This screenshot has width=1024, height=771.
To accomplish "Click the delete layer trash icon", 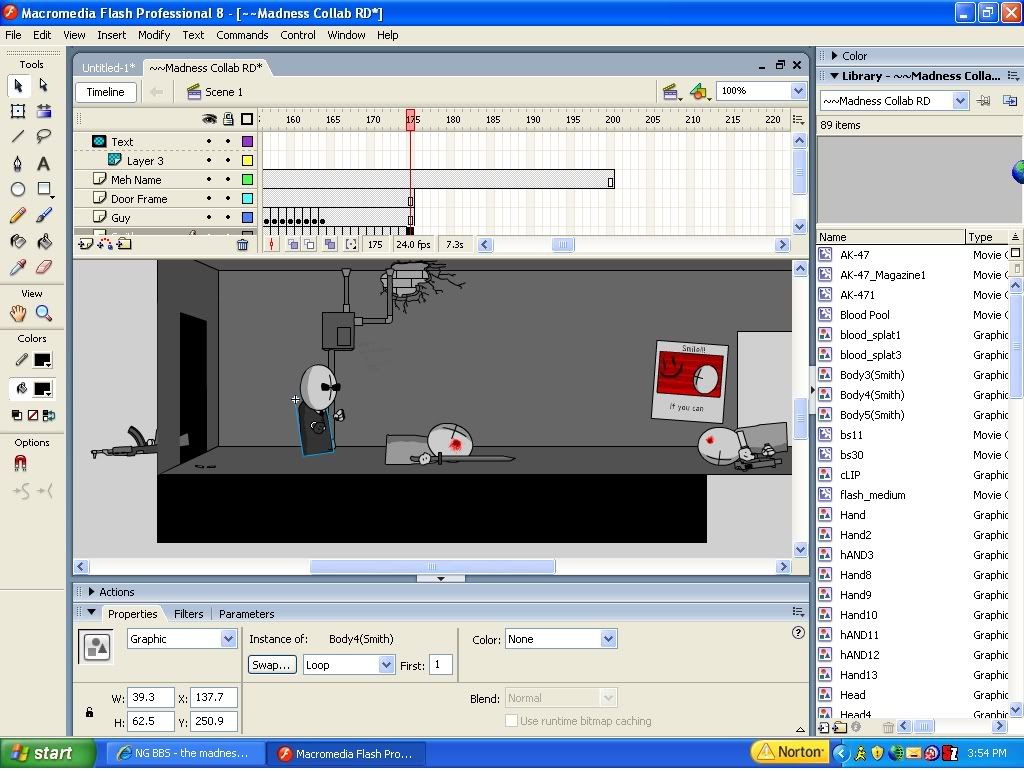I will (x=242, y=244).
